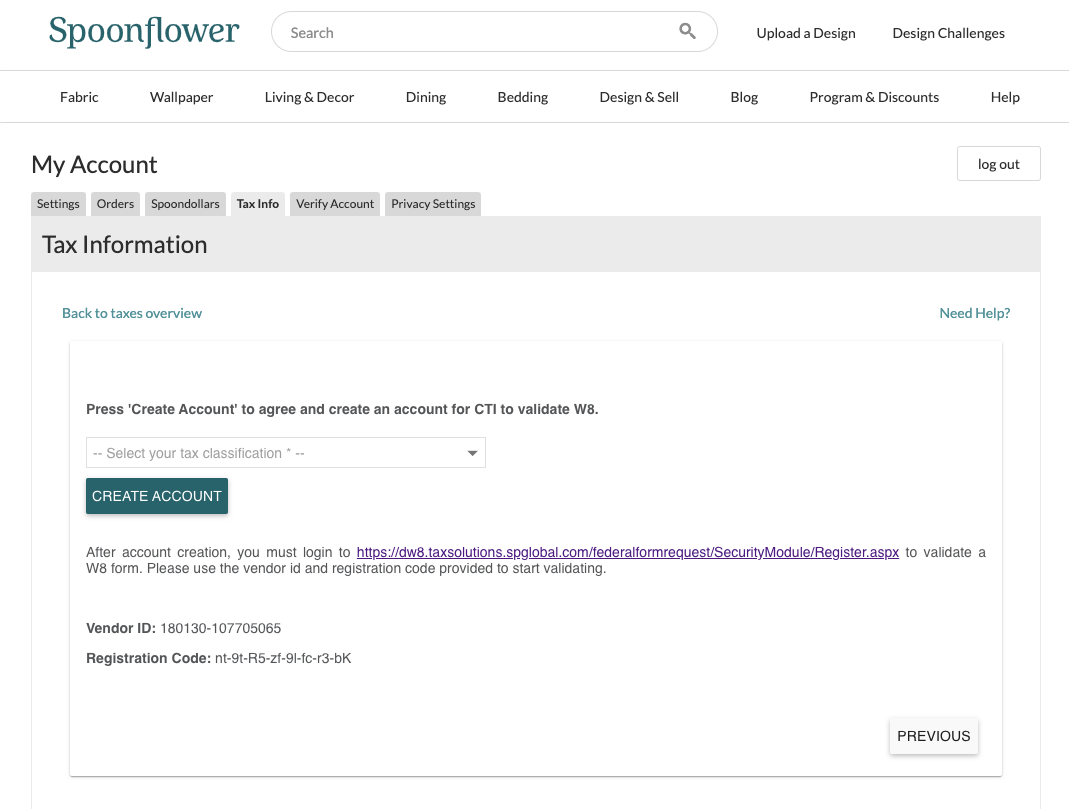Screen dimensions: 1069x809
Task: Switch to the Spoondollars tab
Action: [185, 204]
